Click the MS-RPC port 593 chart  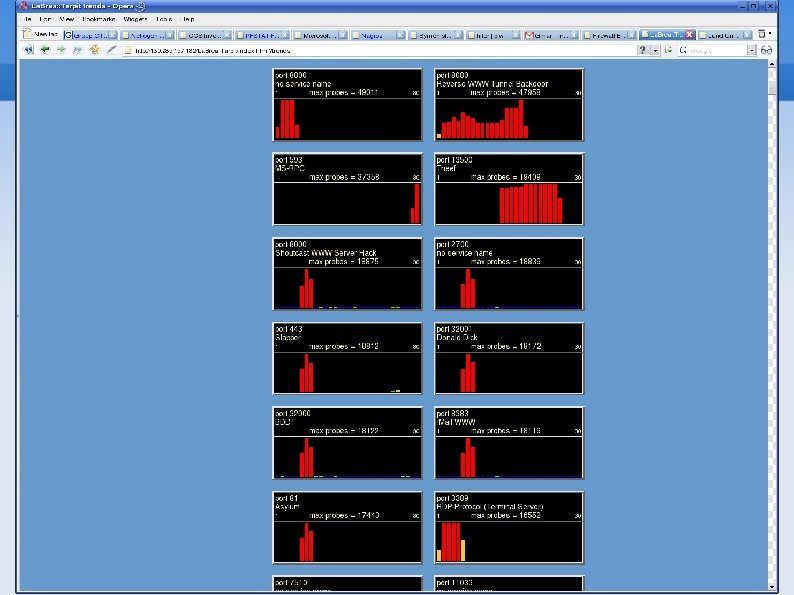pos(347,189)
